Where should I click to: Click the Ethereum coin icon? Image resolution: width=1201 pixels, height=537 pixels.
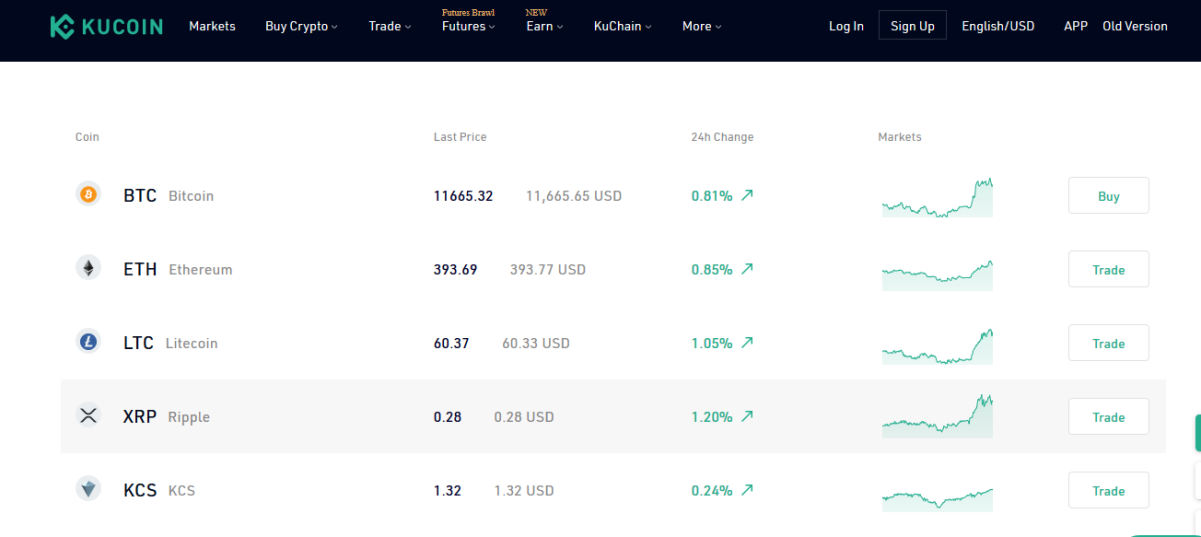(x=88, y=268)
